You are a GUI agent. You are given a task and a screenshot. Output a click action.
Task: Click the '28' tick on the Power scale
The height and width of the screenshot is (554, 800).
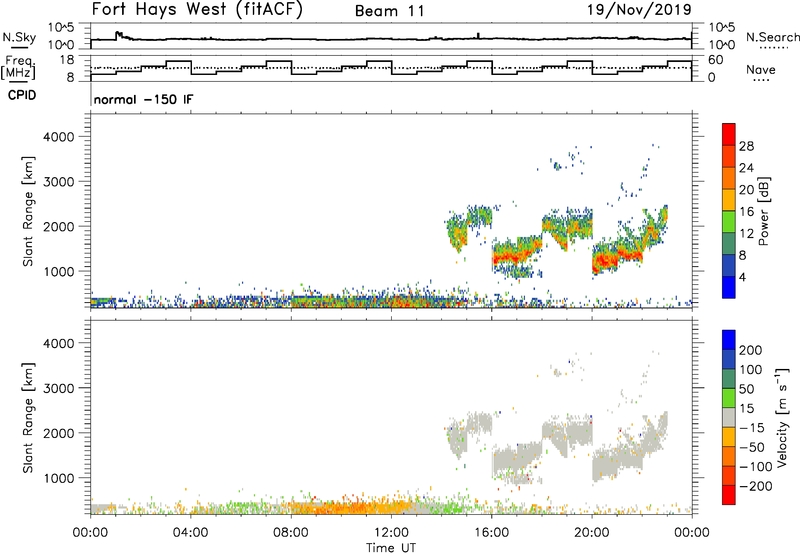[746, 146]
